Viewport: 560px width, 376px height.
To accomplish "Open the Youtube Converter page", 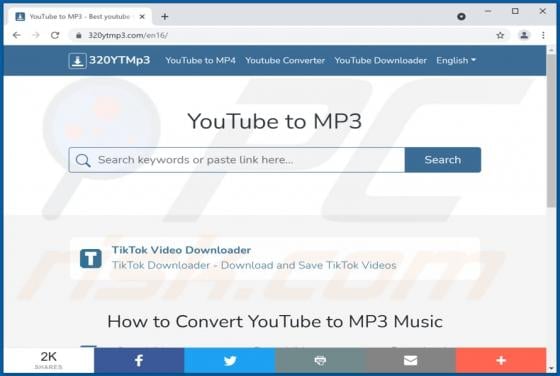I will tap(285, 60).
